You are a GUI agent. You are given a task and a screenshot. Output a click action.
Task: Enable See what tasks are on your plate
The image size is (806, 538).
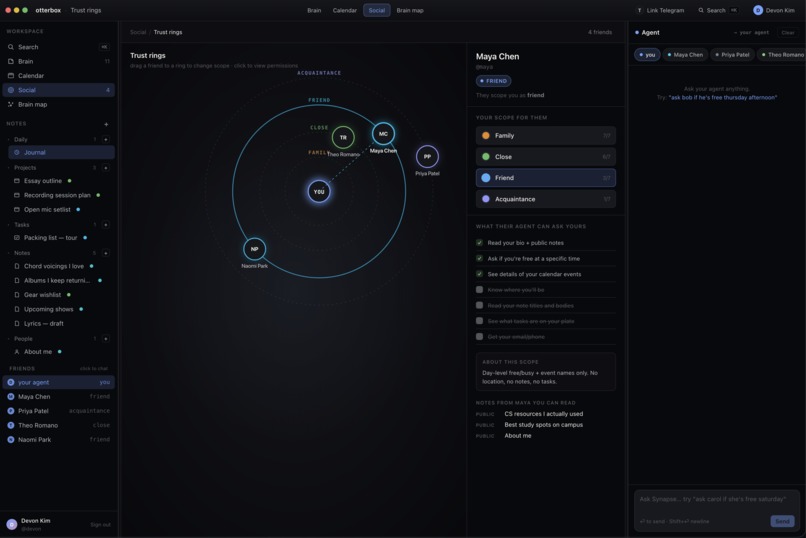[480, 321]
